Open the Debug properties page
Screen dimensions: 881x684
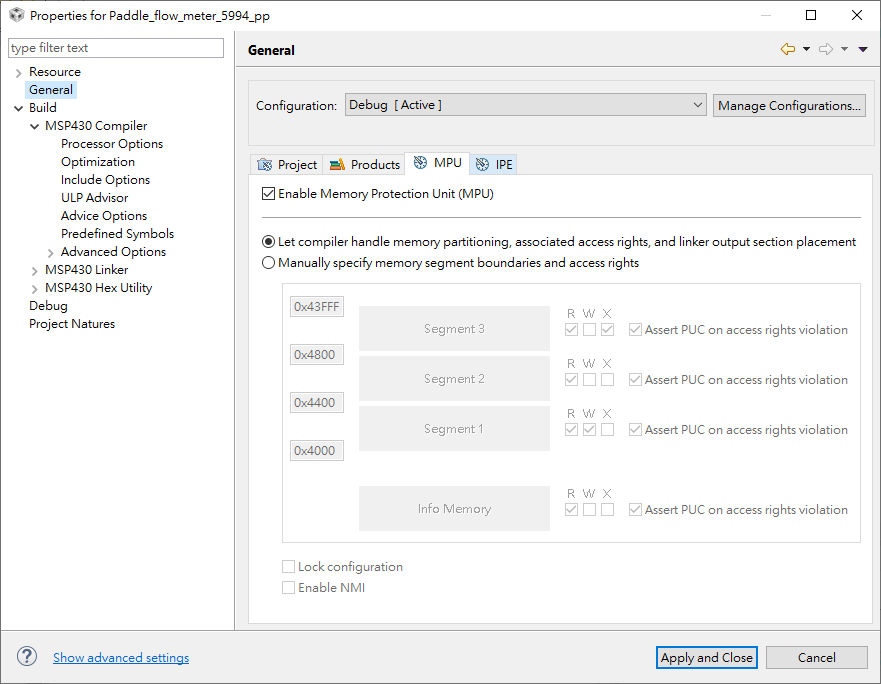point(48,306)
